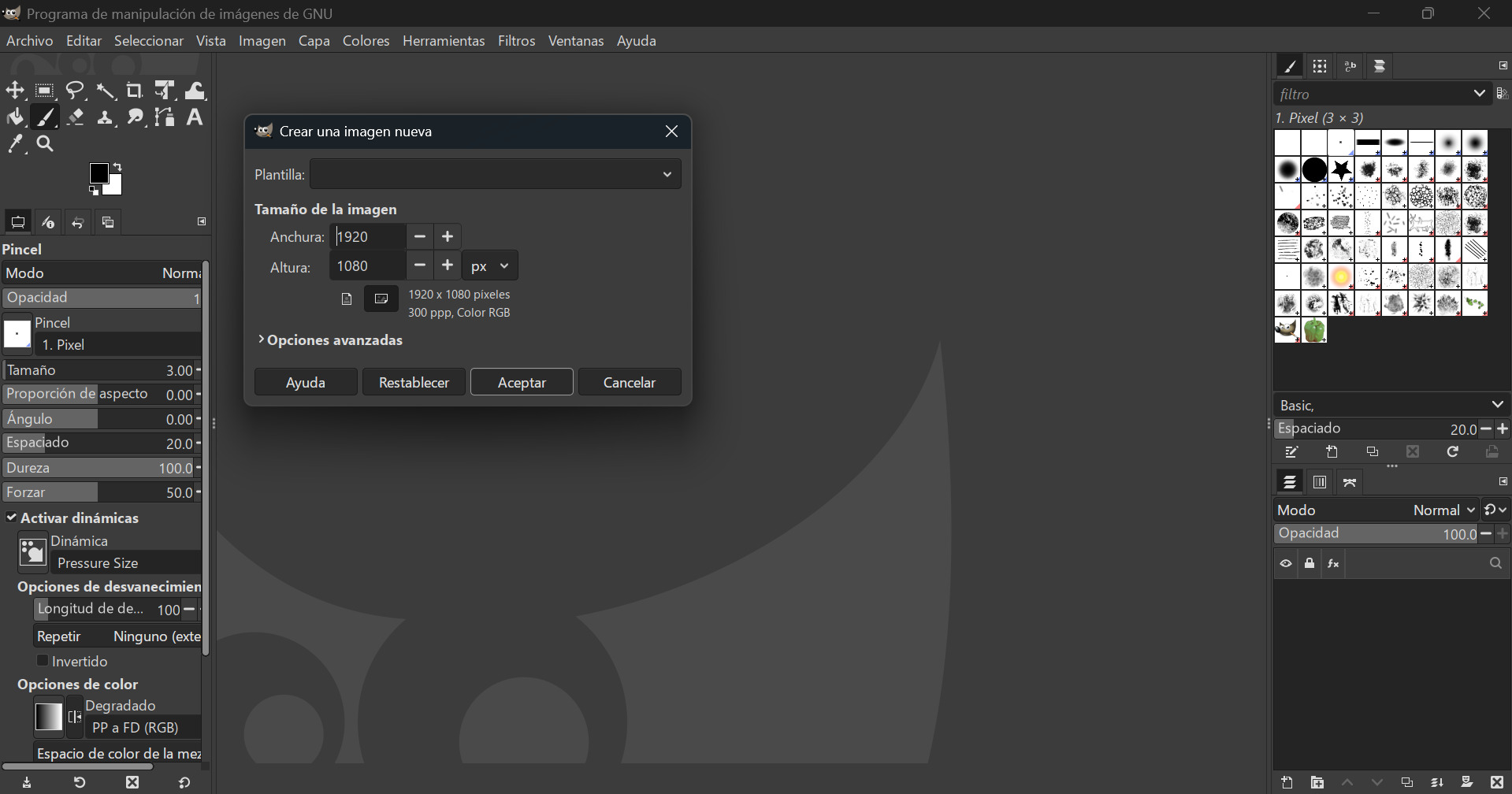The height and width of the screenshot is (794, 1512).
Task: Open the brush editor icon
Action: tap(1291, 451)
